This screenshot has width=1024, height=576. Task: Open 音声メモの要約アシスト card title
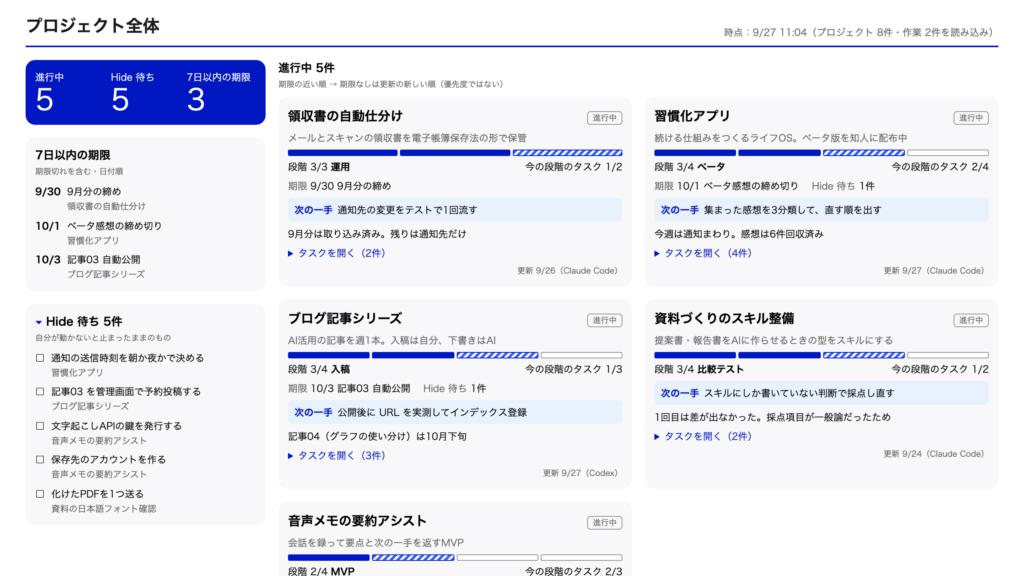357,521
